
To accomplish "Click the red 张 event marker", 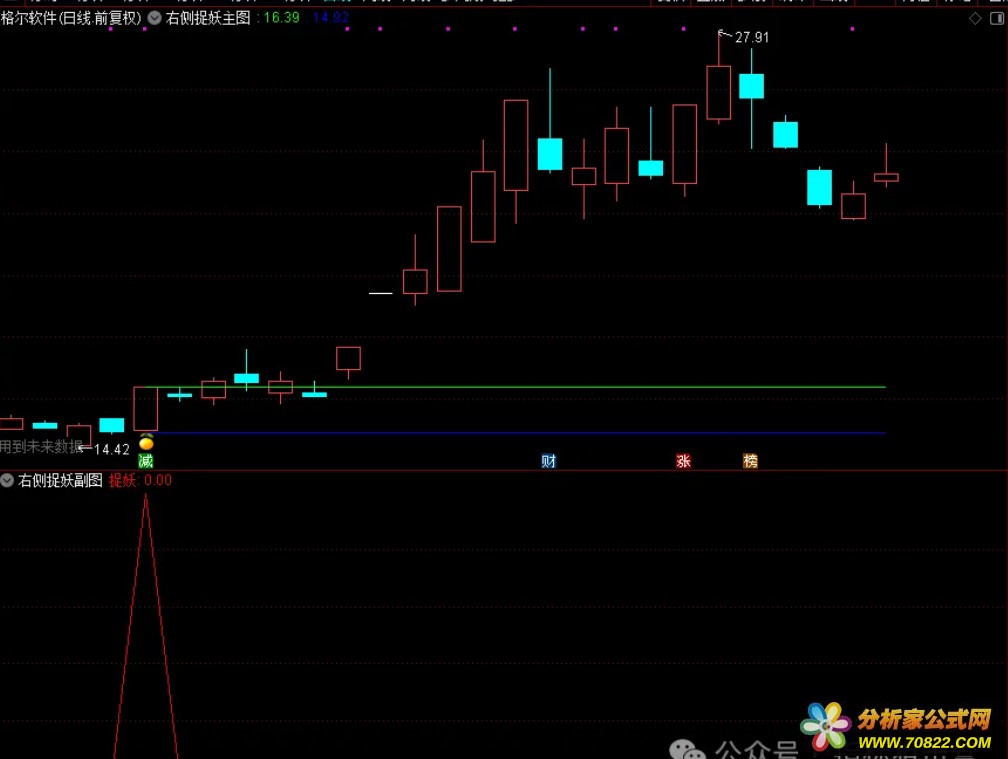I will point(683,461).
